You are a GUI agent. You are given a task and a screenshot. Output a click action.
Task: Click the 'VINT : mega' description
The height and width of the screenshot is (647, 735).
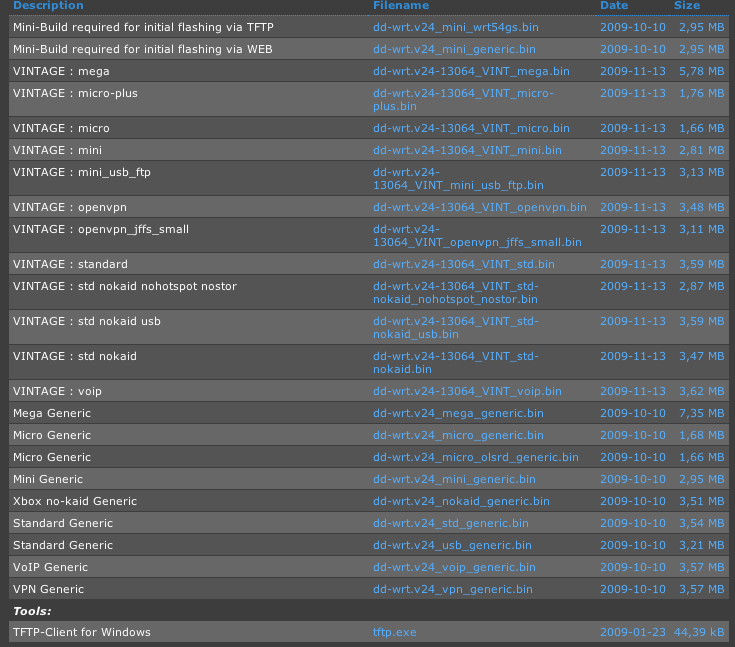coord(61,71)
